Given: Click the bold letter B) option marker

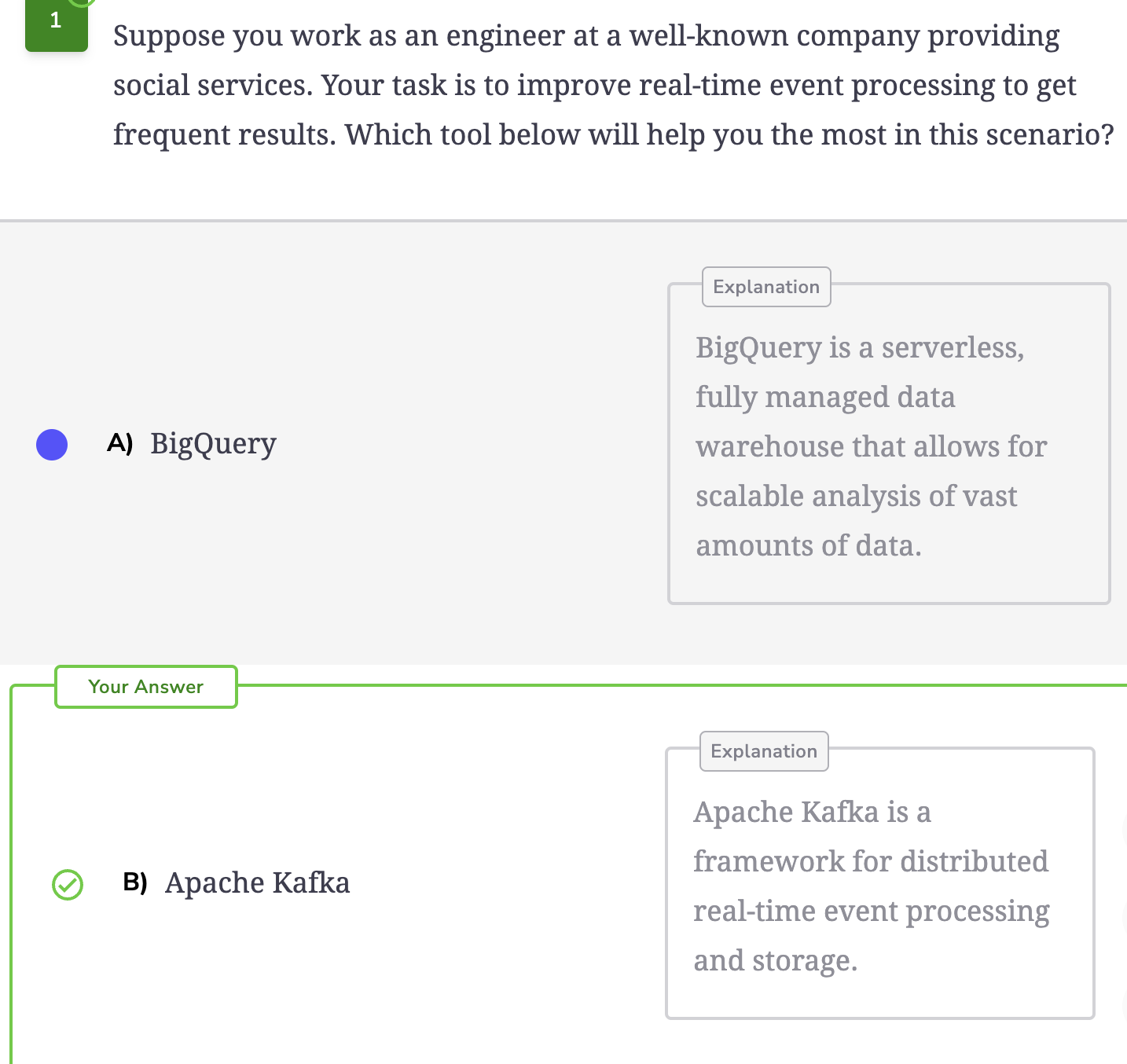Looking at the screenshot, I should tap(135, 882).
